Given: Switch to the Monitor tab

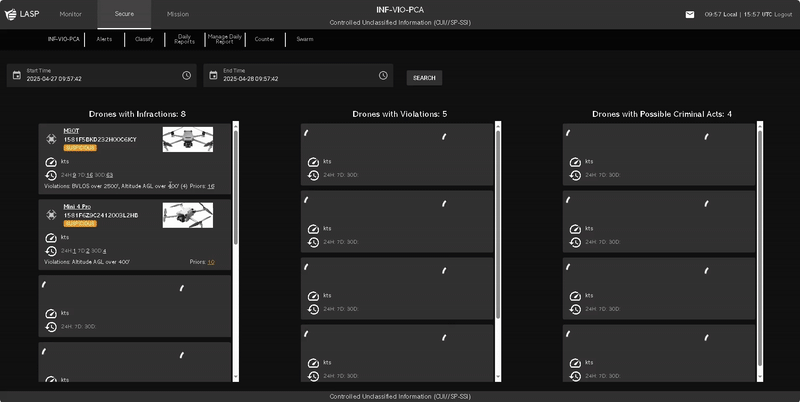Looking at the screenshot, I should point(70,14).
